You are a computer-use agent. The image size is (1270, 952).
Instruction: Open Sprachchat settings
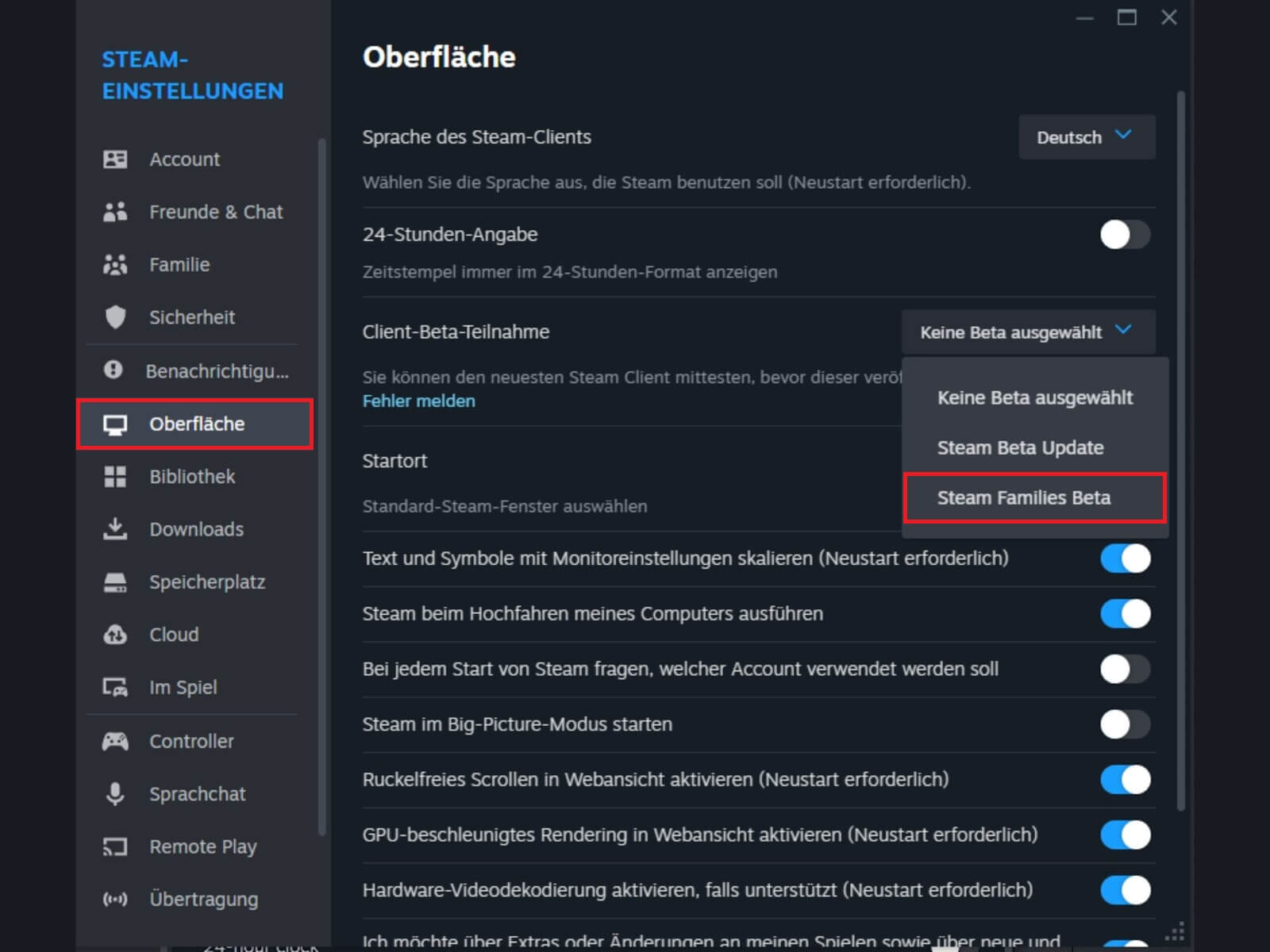[x=194, y=794]
